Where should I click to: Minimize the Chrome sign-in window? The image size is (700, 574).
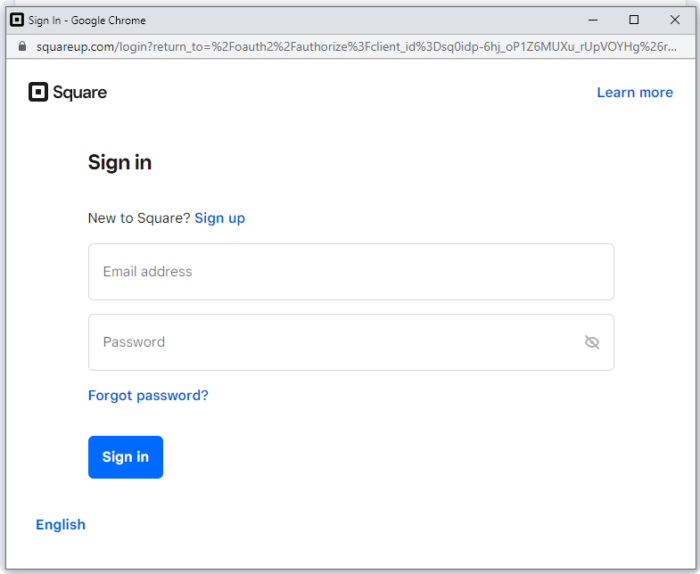[594, 20]
